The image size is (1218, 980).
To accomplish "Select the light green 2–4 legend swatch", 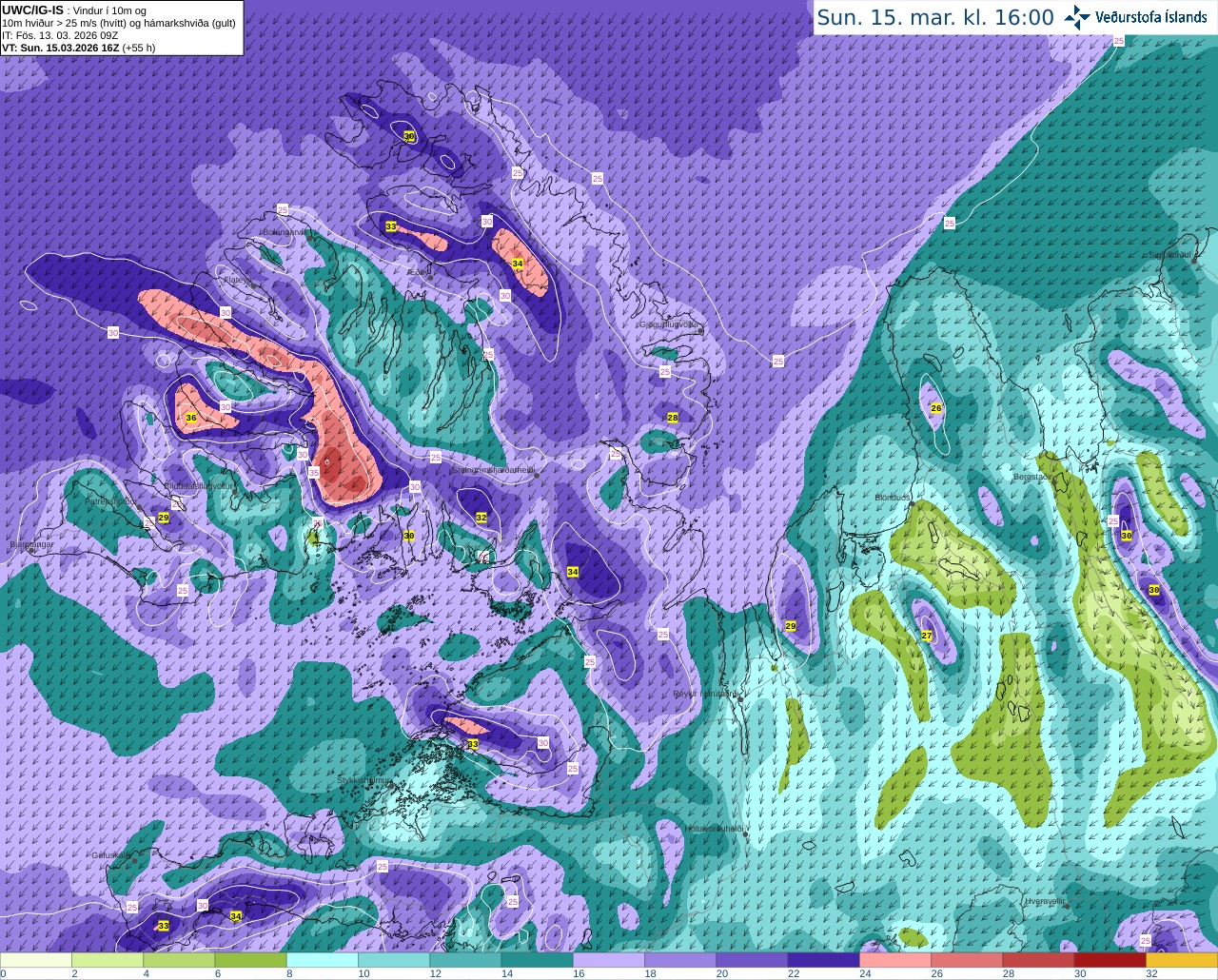I will pyautogui.click(x=108, y=960).
